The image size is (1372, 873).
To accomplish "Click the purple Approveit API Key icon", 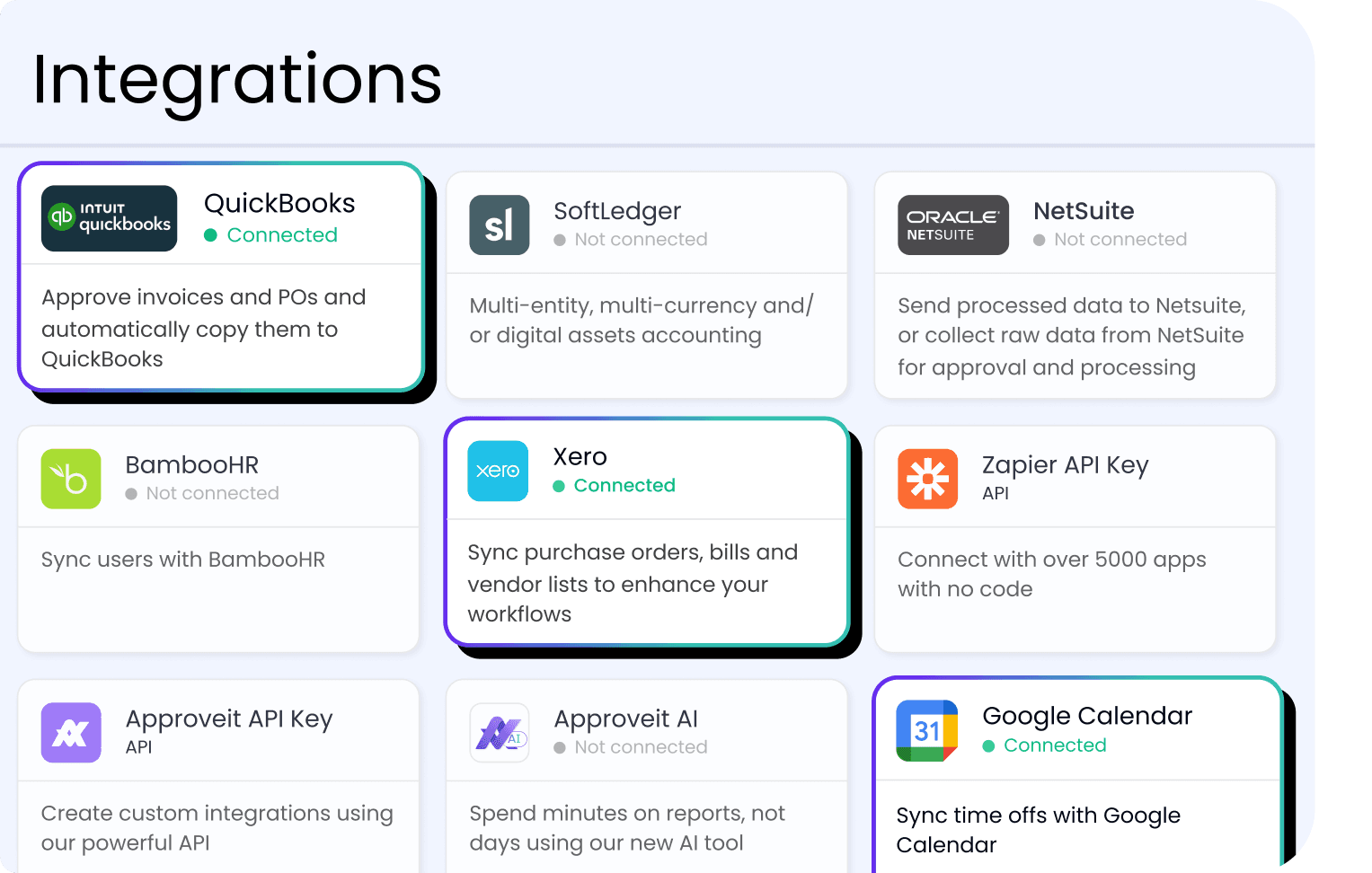I will pyautogui.click(x=71, y=733).
